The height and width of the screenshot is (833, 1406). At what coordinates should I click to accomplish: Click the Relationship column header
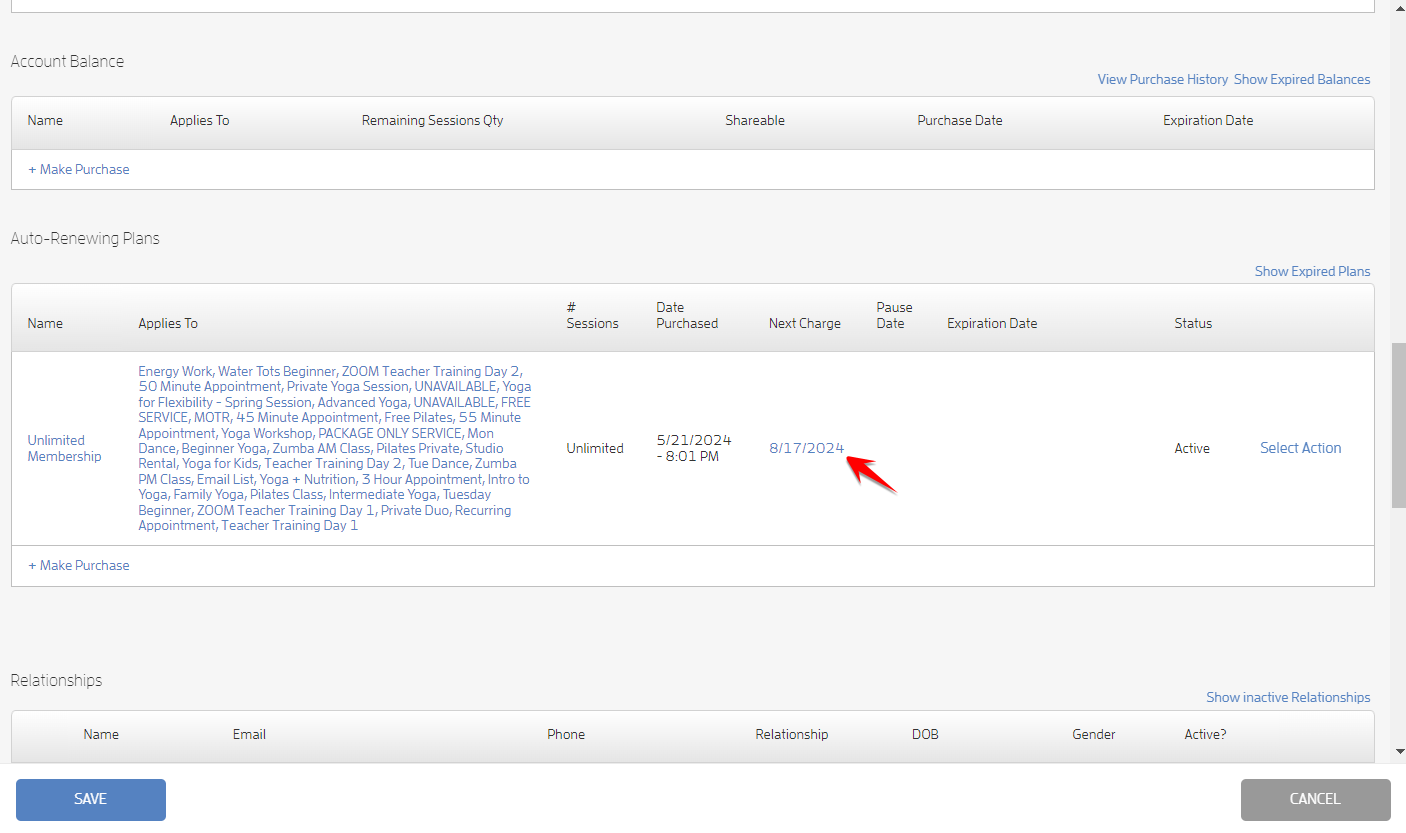(792, 734)
